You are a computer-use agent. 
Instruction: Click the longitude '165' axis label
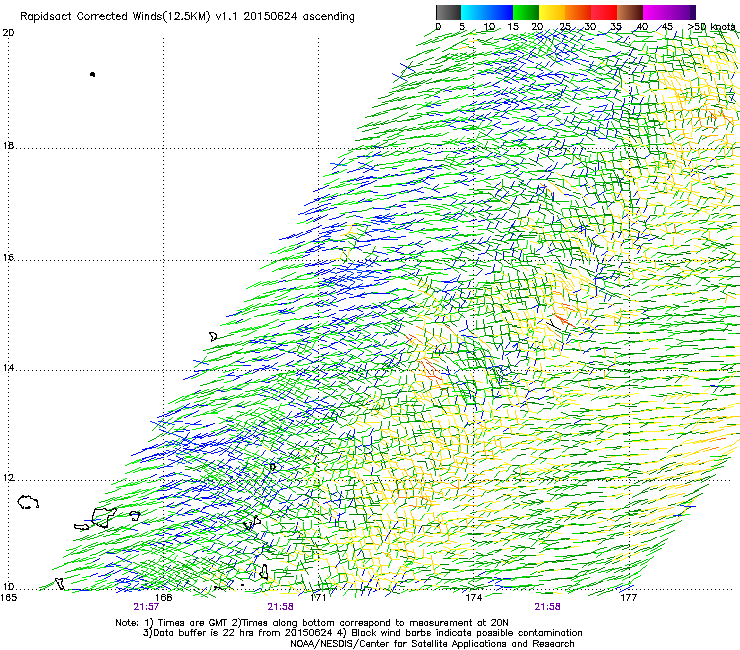pyautogui.click(x=8, y=598)
